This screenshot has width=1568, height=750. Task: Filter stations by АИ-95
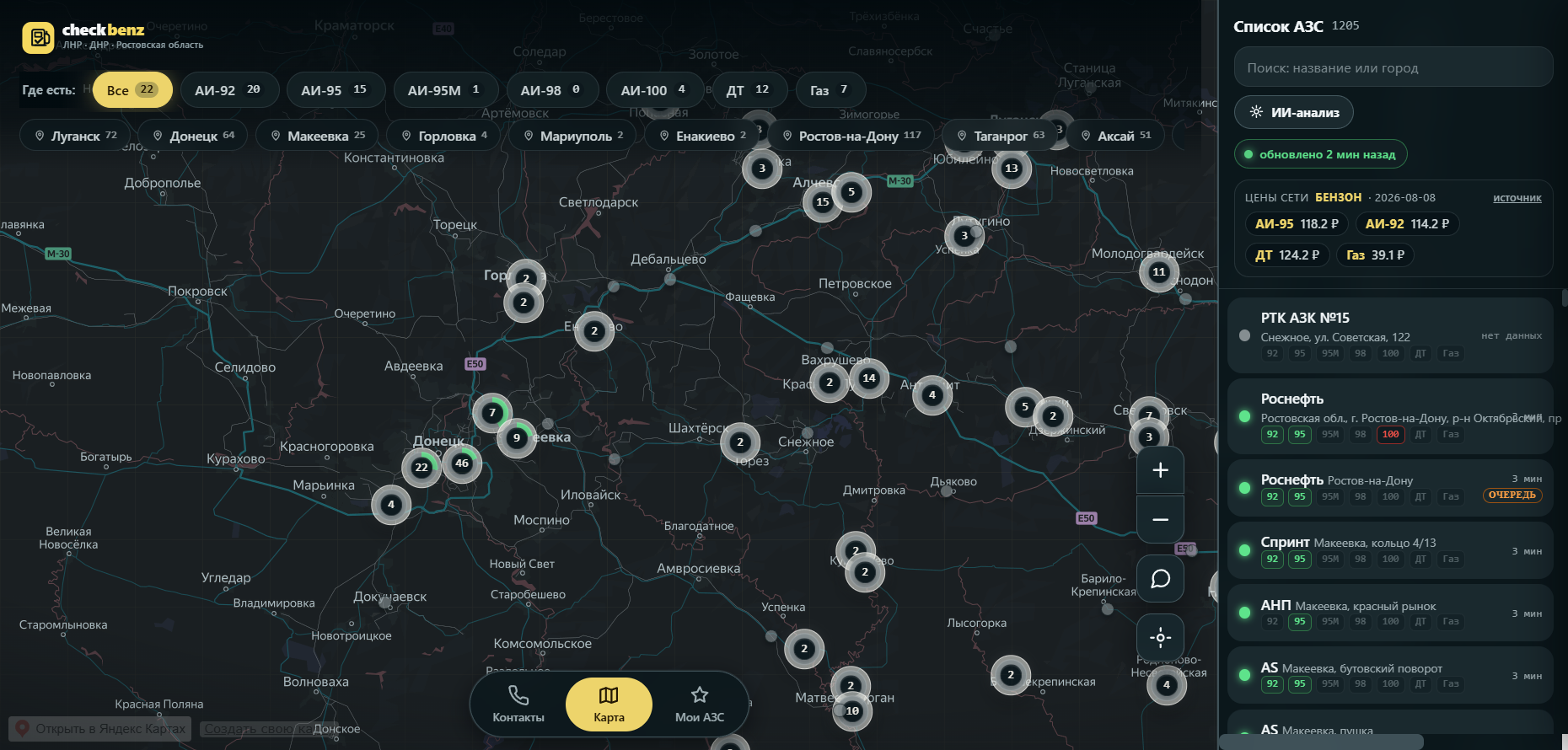pyautogui.click(x=336, y=90)
